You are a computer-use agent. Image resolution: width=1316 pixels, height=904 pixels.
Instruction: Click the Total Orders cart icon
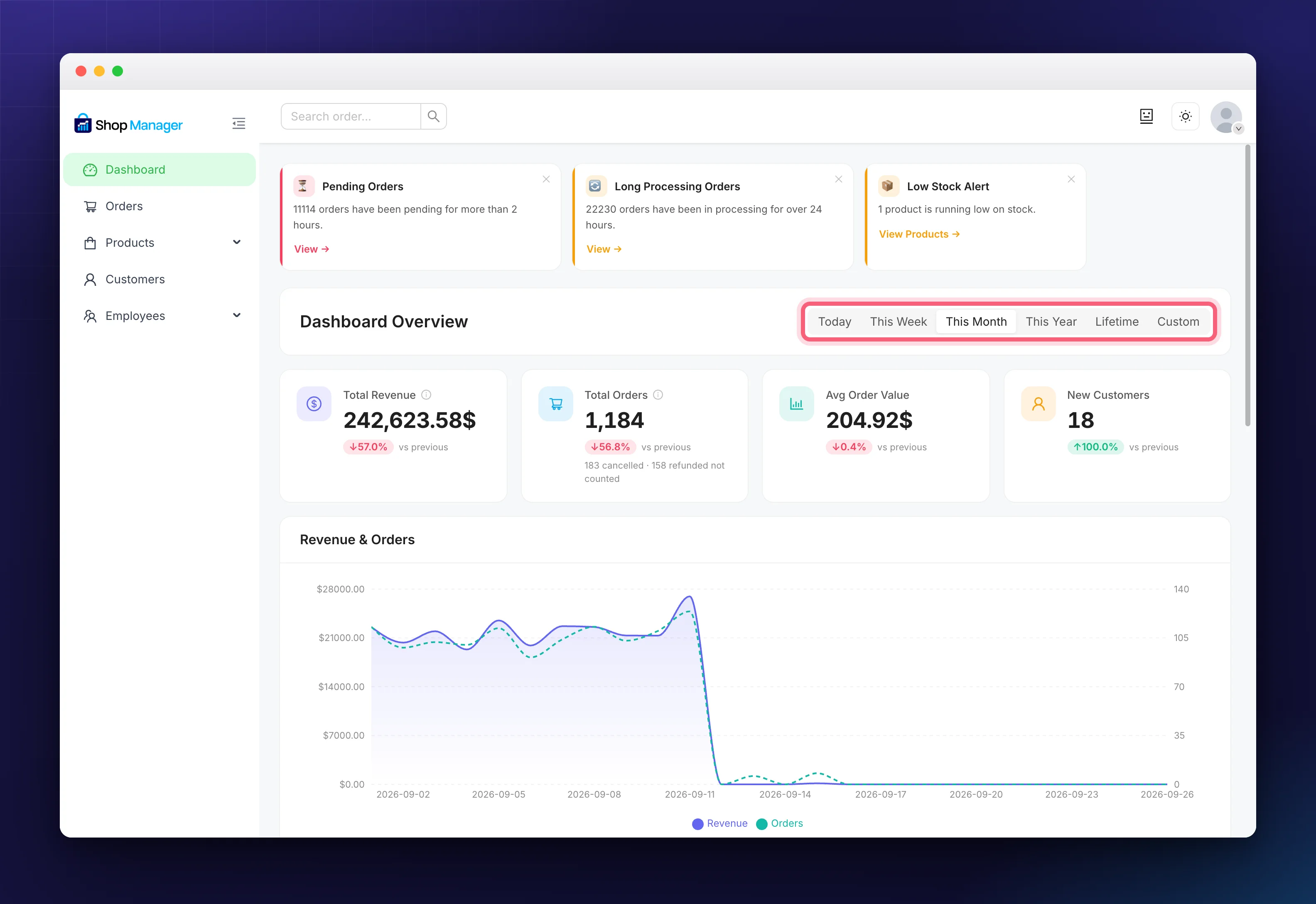coord(555,403)
